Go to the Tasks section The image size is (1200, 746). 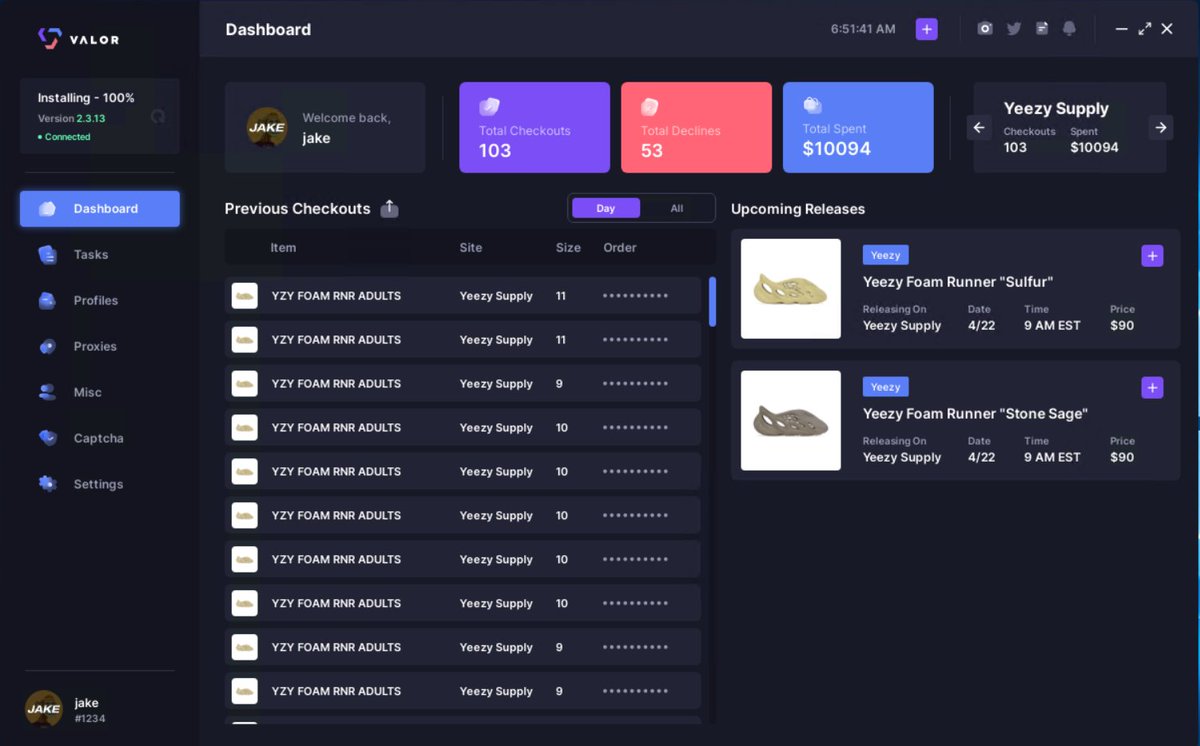tap(91, 255)
